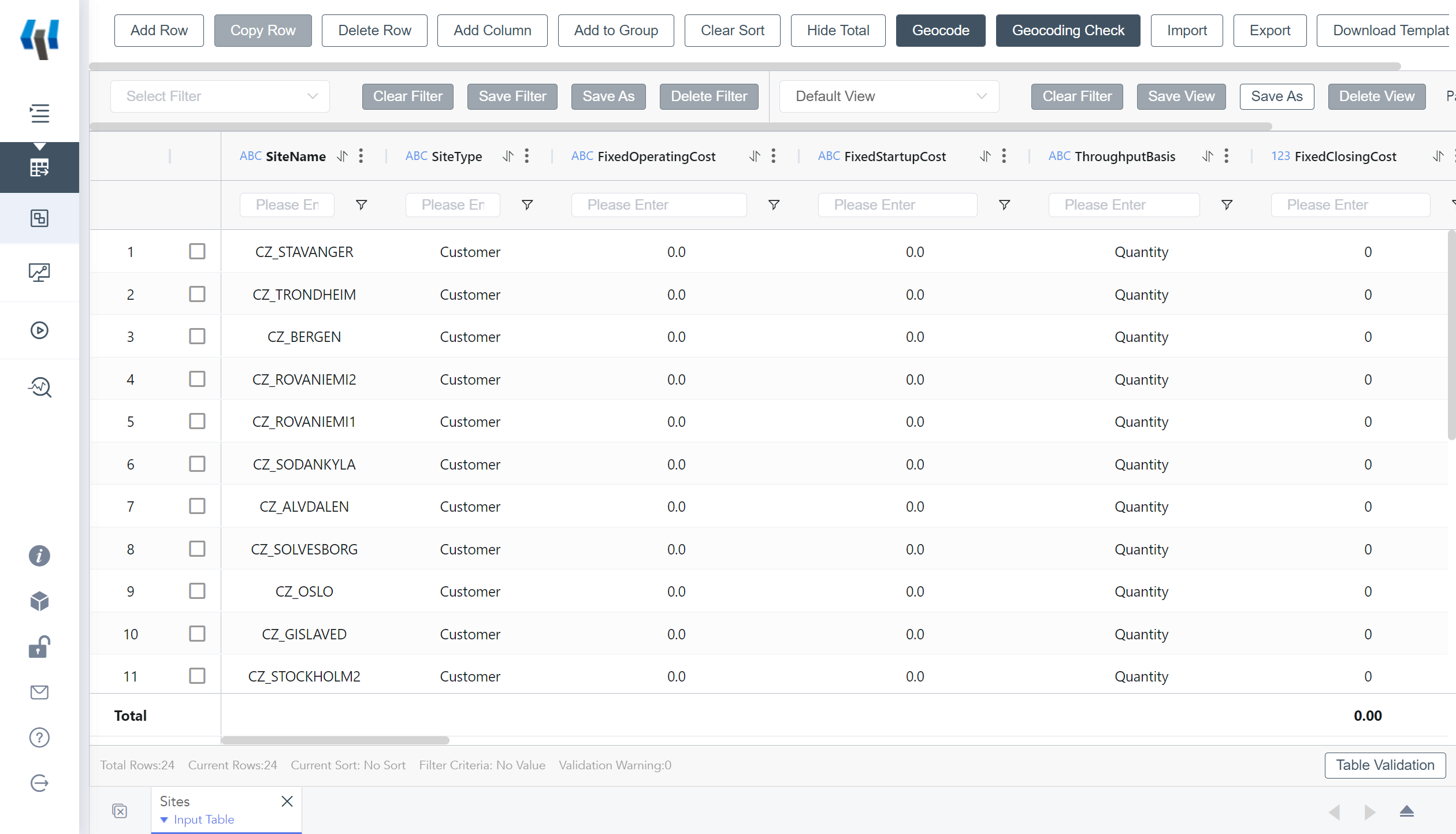Click the logout icon in sidebar

coord(39,783)
